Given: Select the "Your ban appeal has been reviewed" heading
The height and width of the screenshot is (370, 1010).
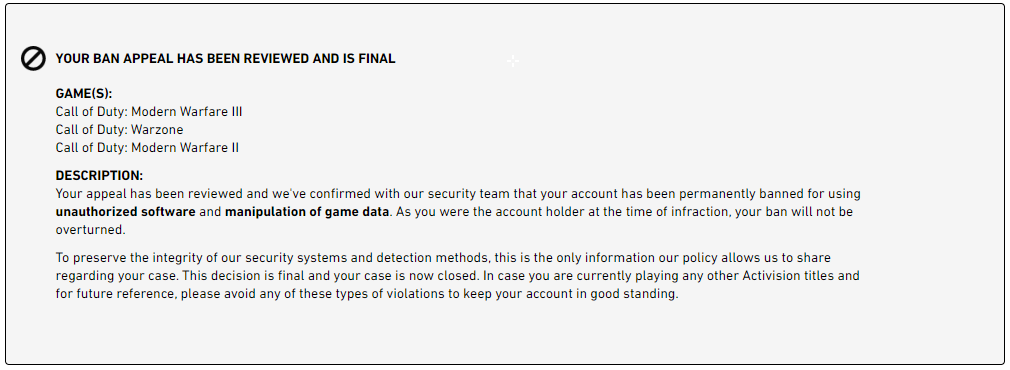Looking at the screenshot, I should pyautogui.click(x=225, y=59).
